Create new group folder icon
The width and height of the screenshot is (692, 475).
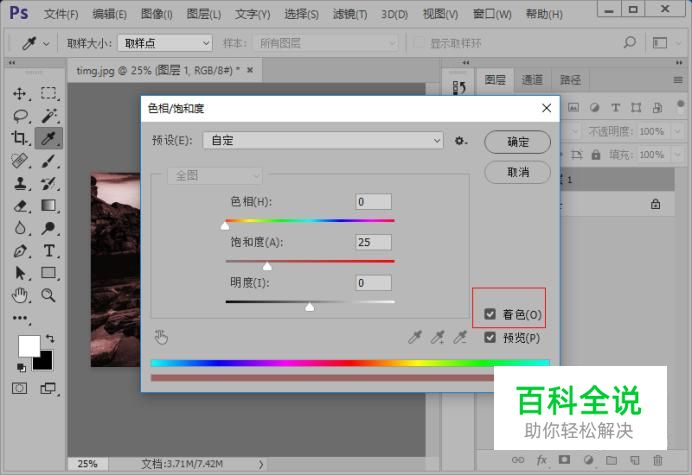coord(611,460)
